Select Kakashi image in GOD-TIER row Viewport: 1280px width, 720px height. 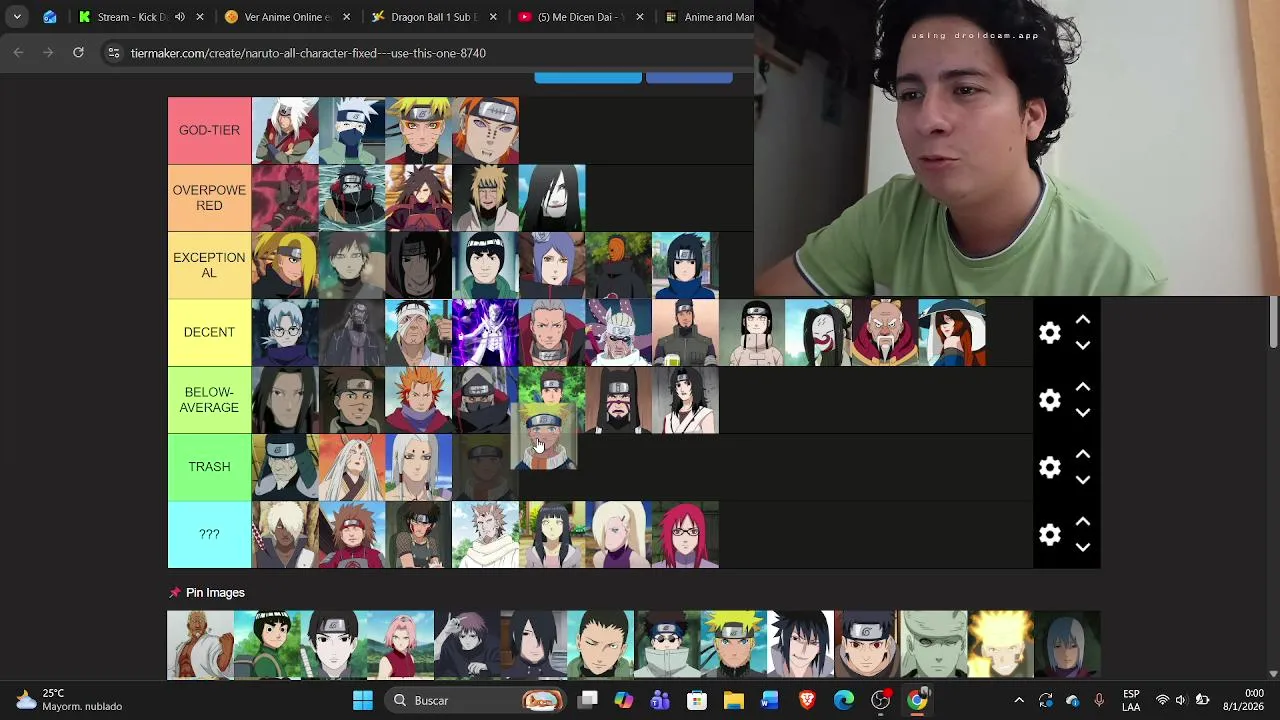pyautogui.click(x=352, y=130)
